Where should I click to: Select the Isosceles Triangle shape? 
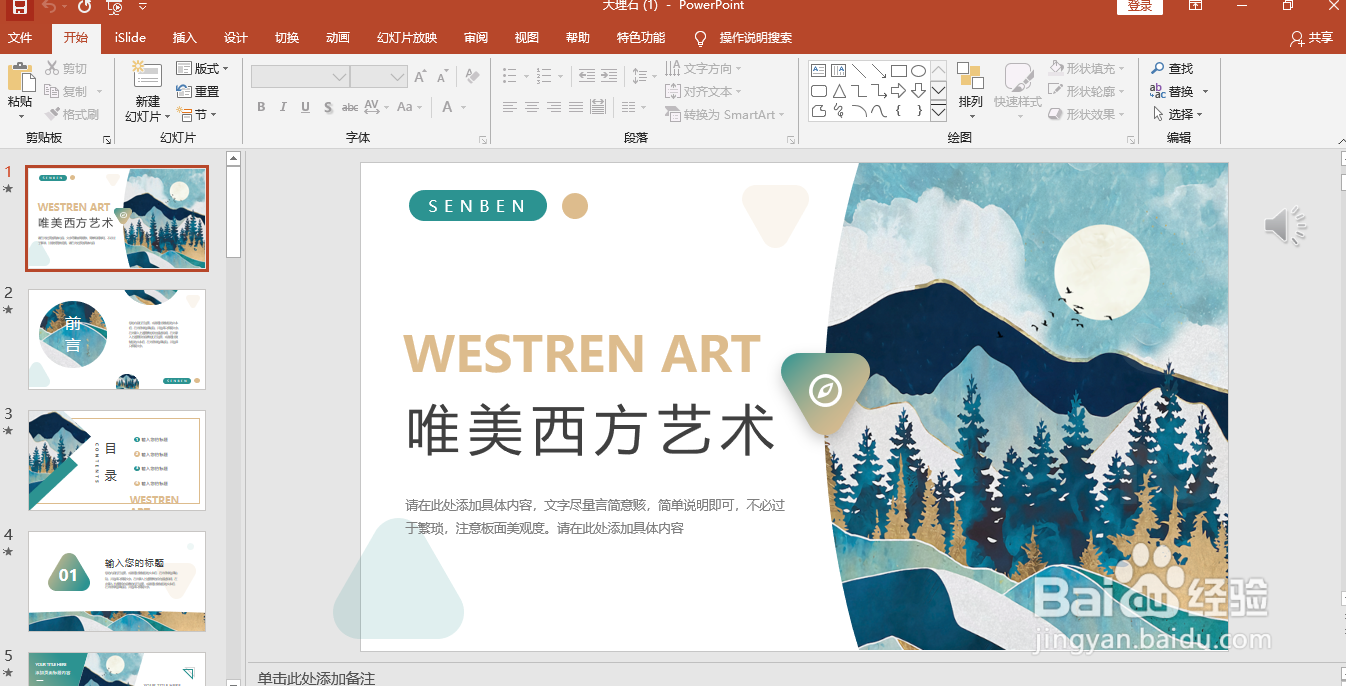pyautogui.click(x=838, y=91)
